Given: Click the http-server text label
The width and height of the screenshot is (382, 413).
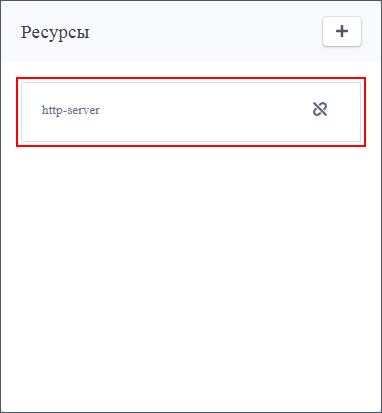Looking at the screenshot, I should [x=71, y=110].
